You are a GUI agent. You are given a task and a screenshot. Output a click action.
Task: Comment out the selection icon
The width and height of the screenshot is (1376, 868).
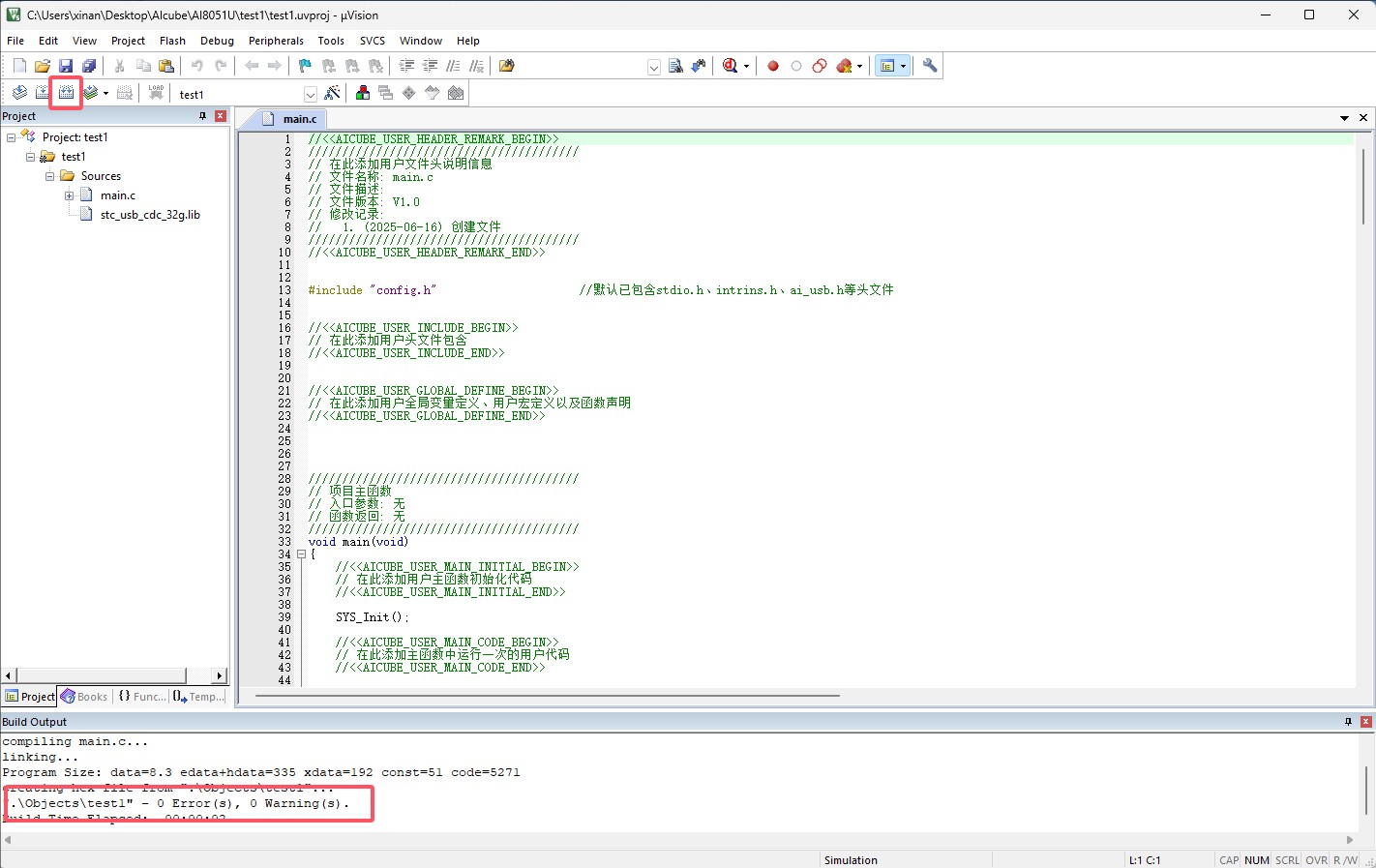pos(453,66)
